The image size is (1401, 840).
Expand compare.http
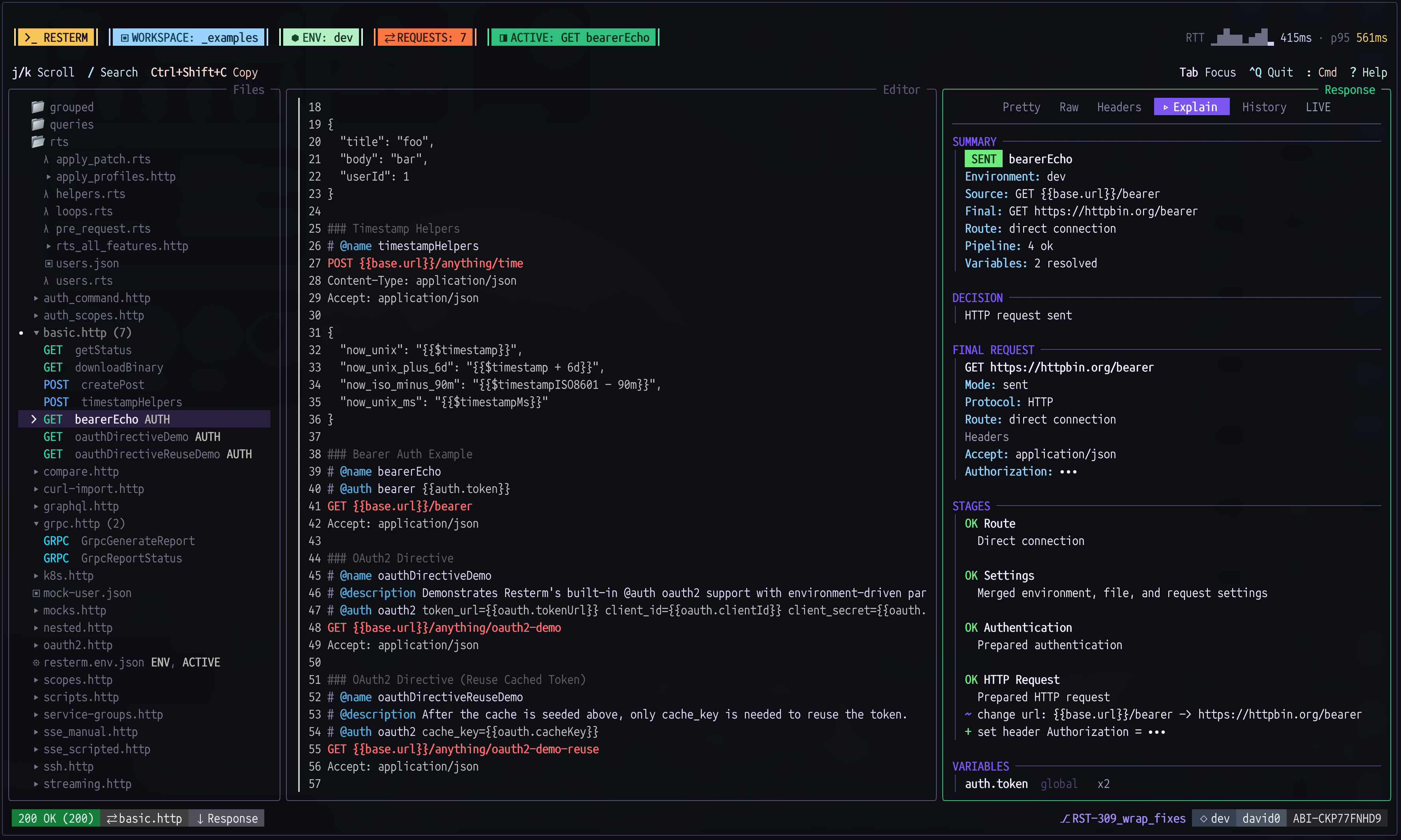click(x=36, y=472)
